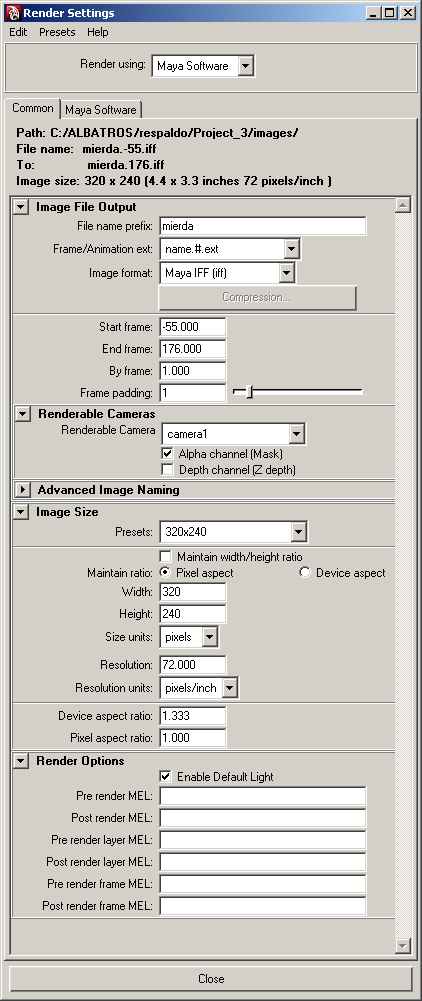Click the Pixel aspect ratio field
Image resolution: width=422 pixels, height=1001 pixels.
click(192, 737)
